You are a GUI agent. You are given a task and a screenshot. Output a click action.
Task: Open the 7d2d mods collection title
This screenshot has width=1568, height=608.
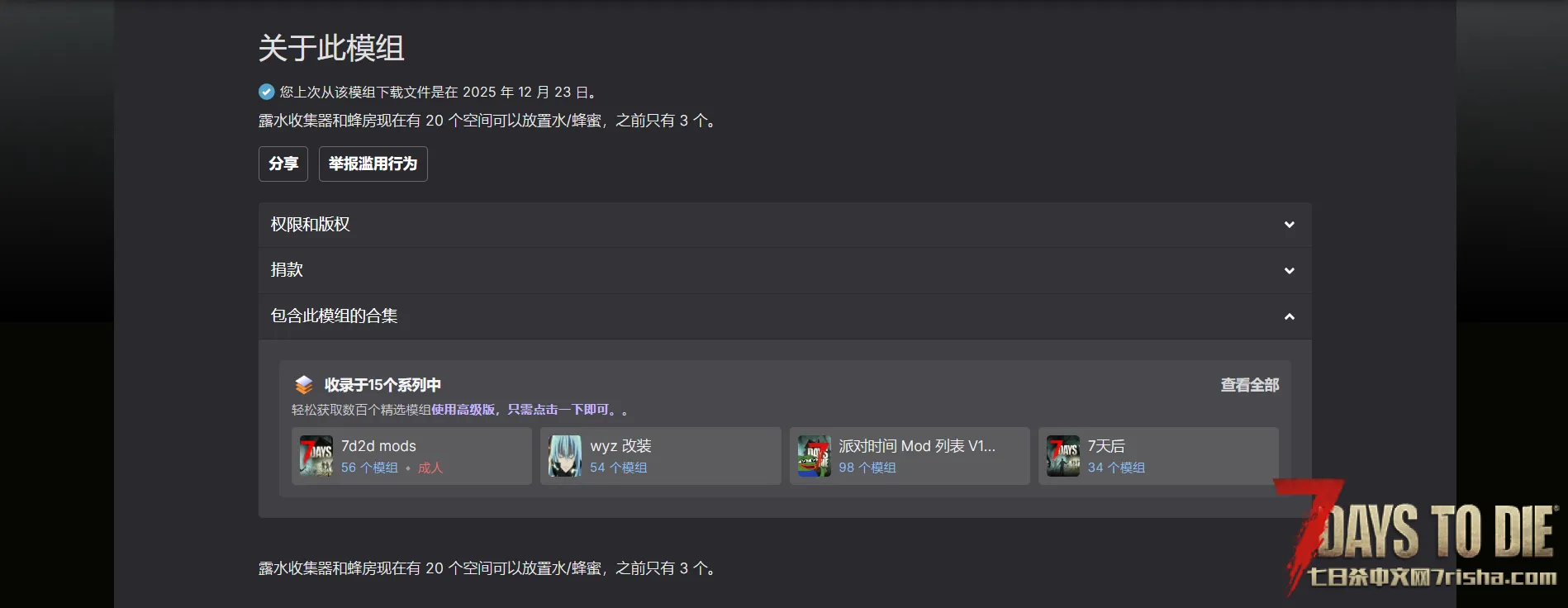tap(378, 446)
